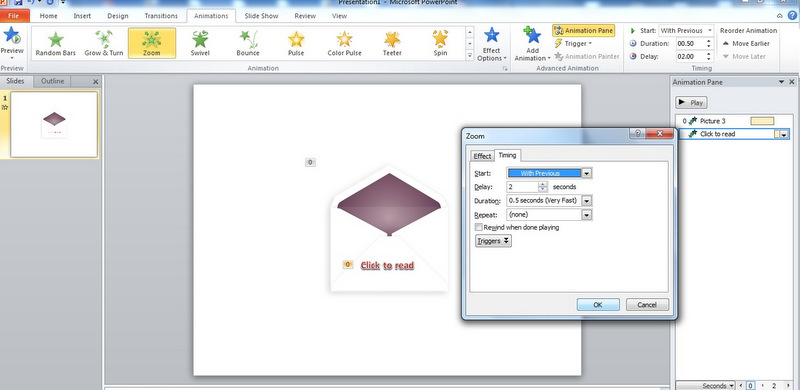Switch to the Home ribbon tab
The height and width of the screenshot is (390, 800).
(48, 16)
